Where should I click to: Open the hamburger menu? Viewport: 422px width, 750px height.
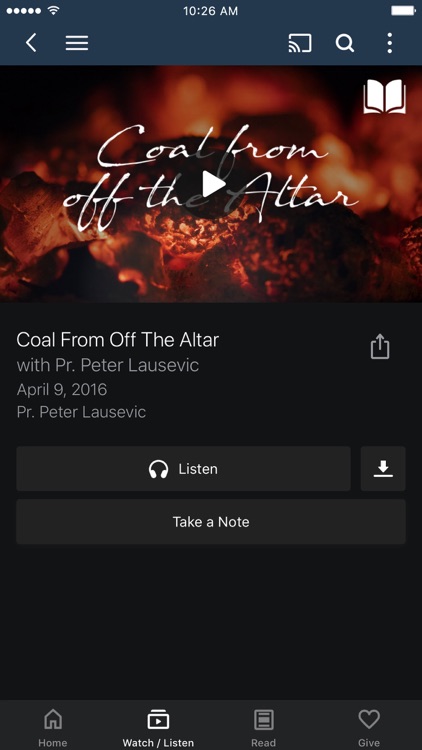(x=77, y=43)
